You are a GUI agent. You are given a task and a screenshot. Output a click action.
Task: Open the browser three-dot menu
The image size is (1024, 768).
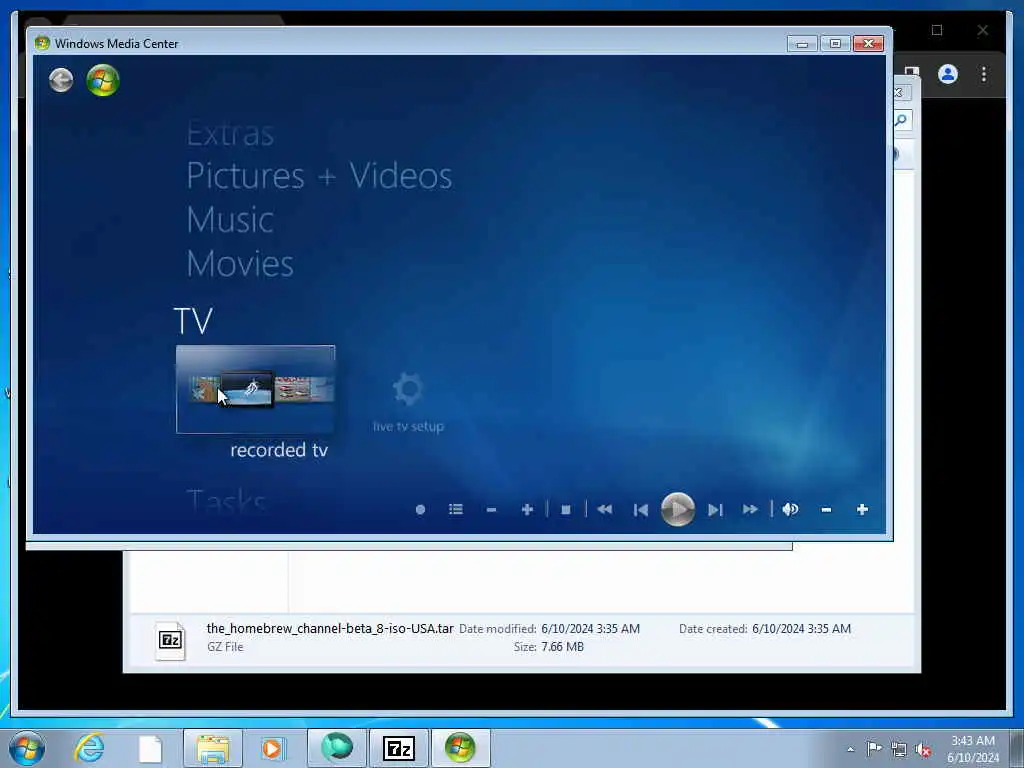984,74
